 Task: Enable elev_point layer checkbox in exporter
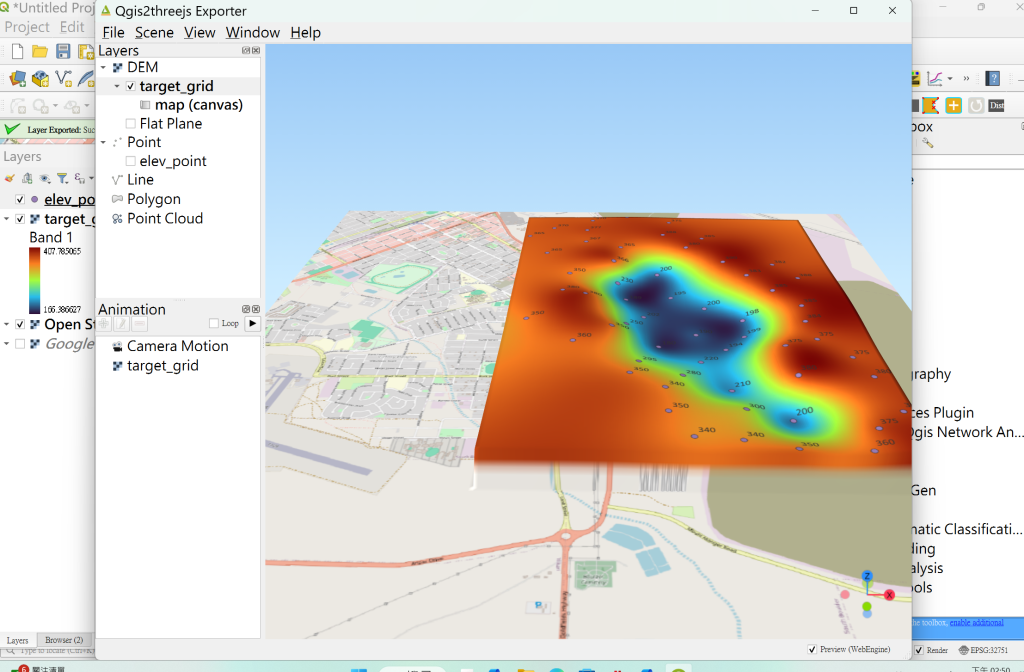131,161
